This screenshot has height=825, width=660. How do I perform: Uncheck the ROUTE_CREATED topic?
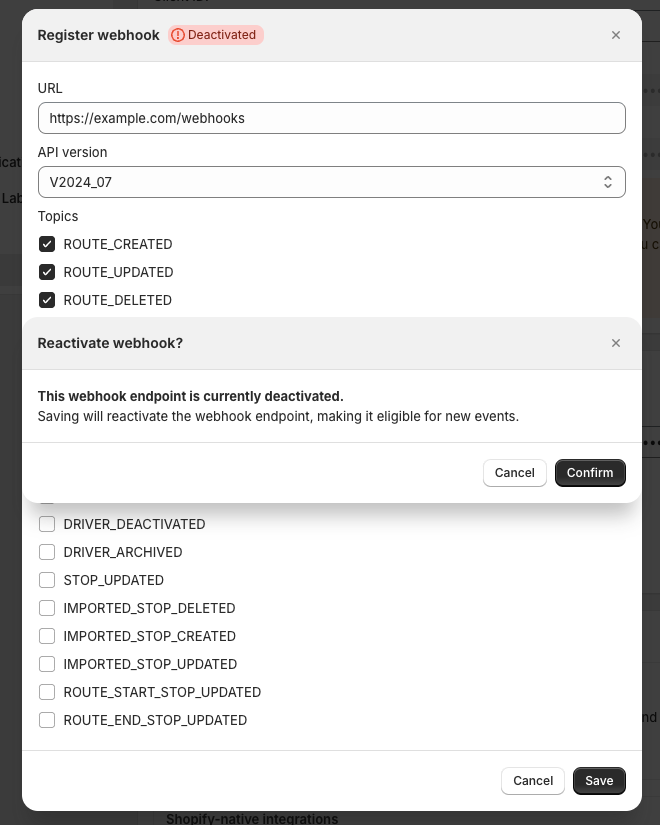point(47,244)
